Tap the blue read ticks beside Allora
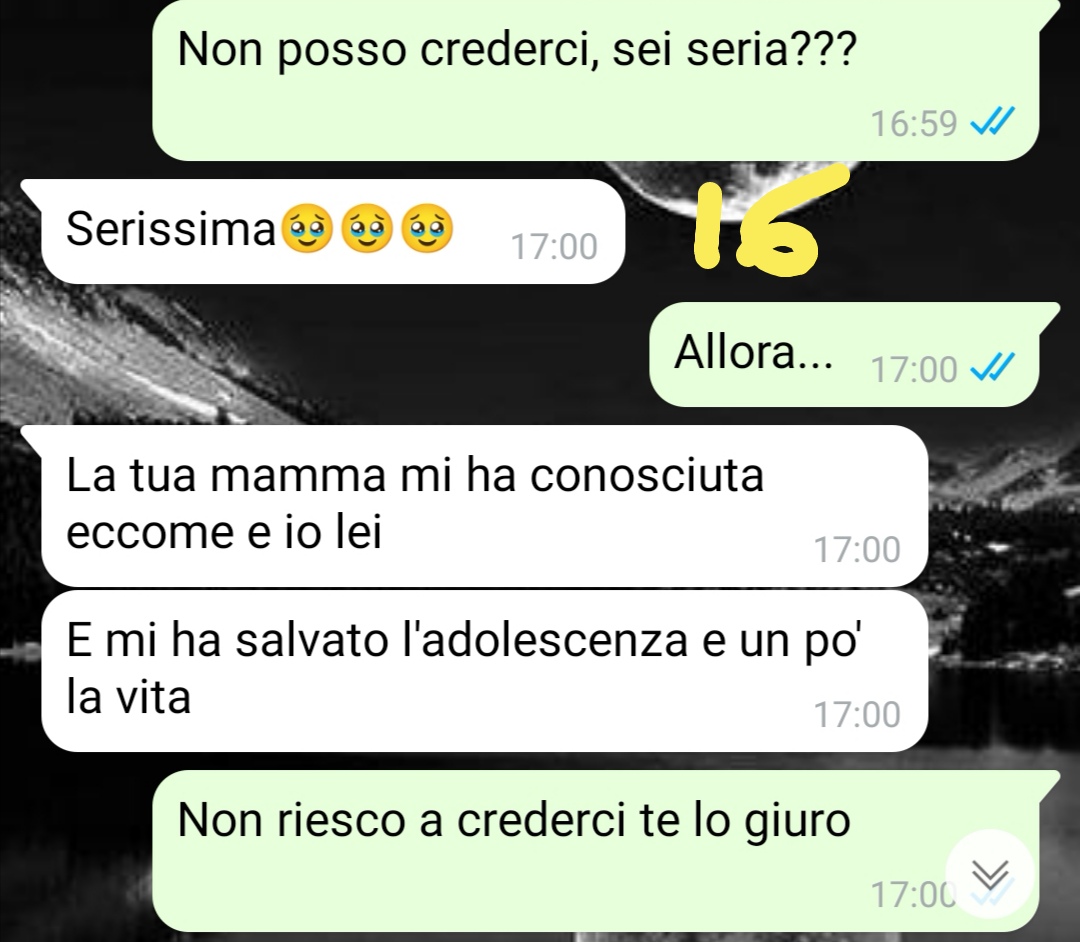Viewport: 1080px width, 942px height. point(992,368)
